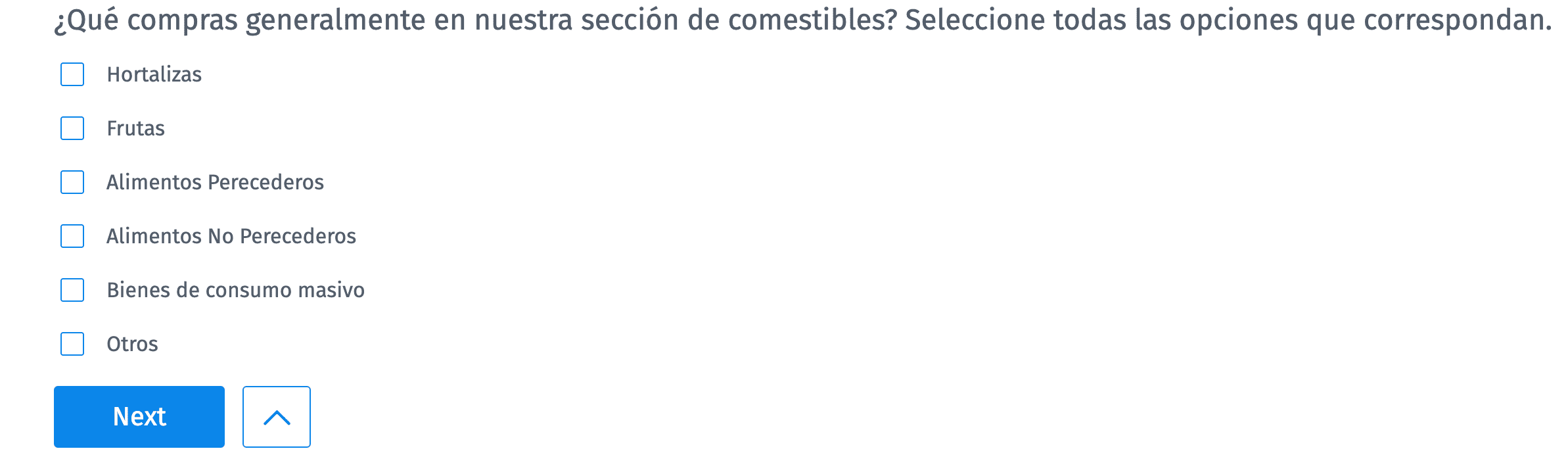This screenshot has height=455, width=1568.
Task: Pick the Bienes de consumo masivo label
Action: 236,290
